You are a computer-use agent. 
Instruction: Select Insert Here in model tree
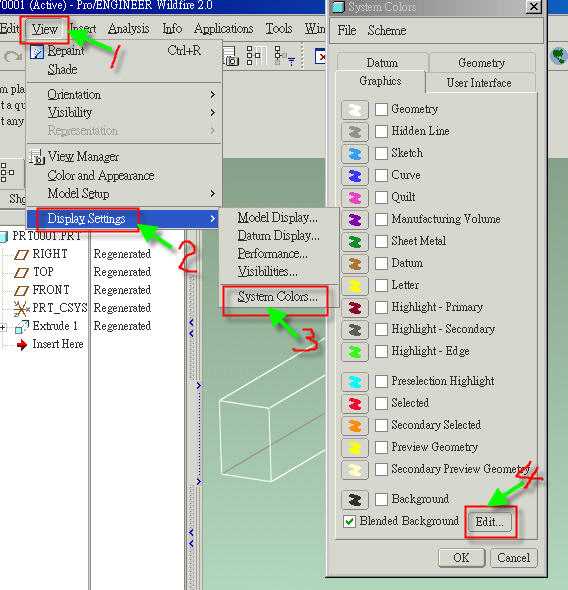tap(58, 344)
